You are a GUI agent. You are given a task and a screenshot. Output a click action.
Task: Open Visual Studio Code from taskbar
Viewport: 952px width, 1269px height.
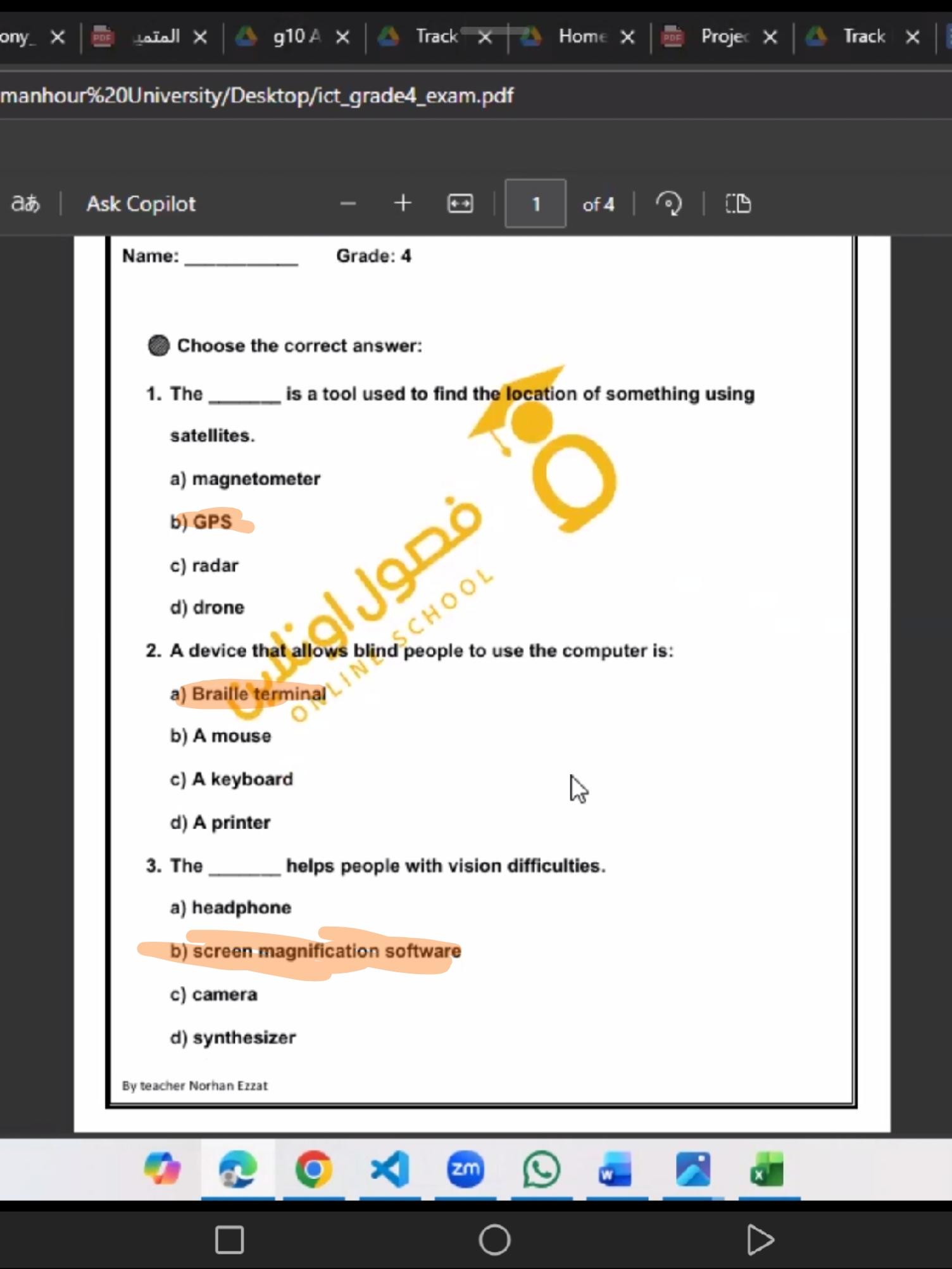click(389, 1169)
